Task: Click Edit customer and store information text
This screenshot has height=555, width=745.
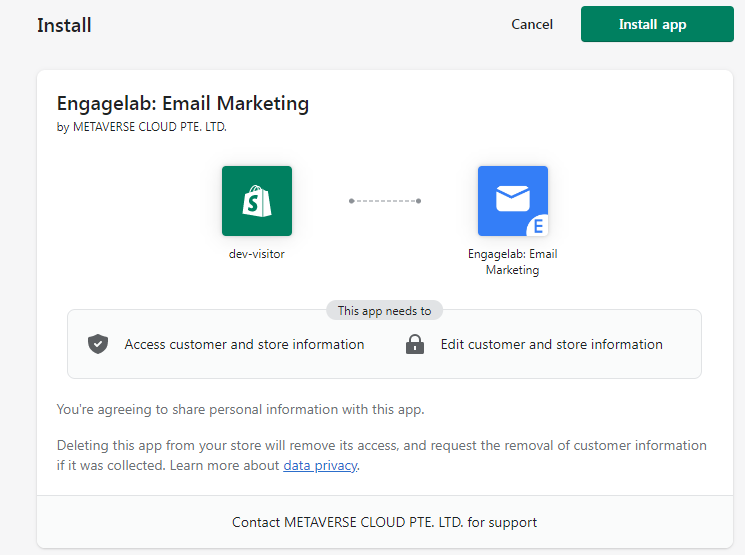Action: [x=552, y=344]
